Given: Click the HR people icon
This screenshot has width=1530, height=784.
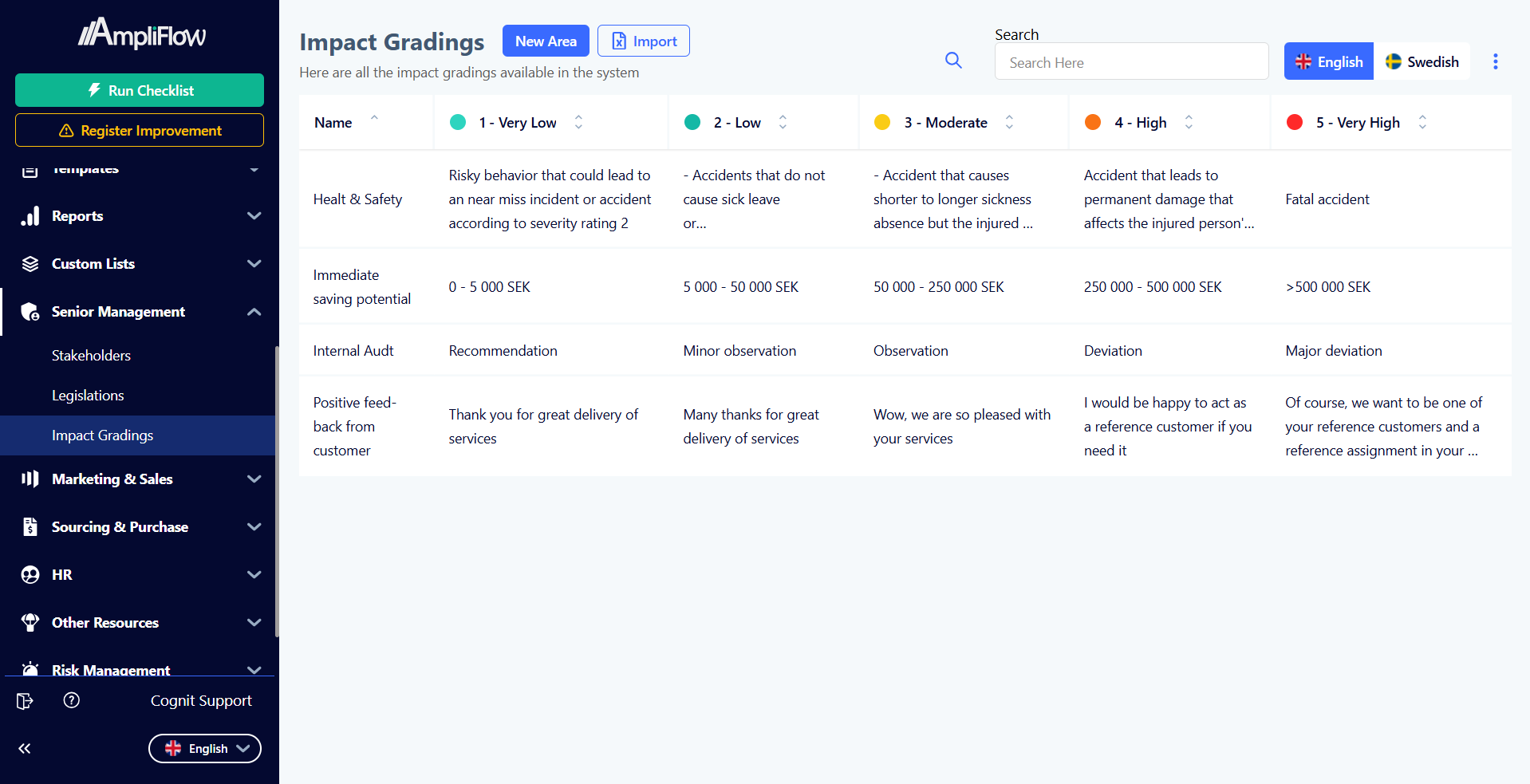Looking at the screenshot, I should [x=30, y=575].
